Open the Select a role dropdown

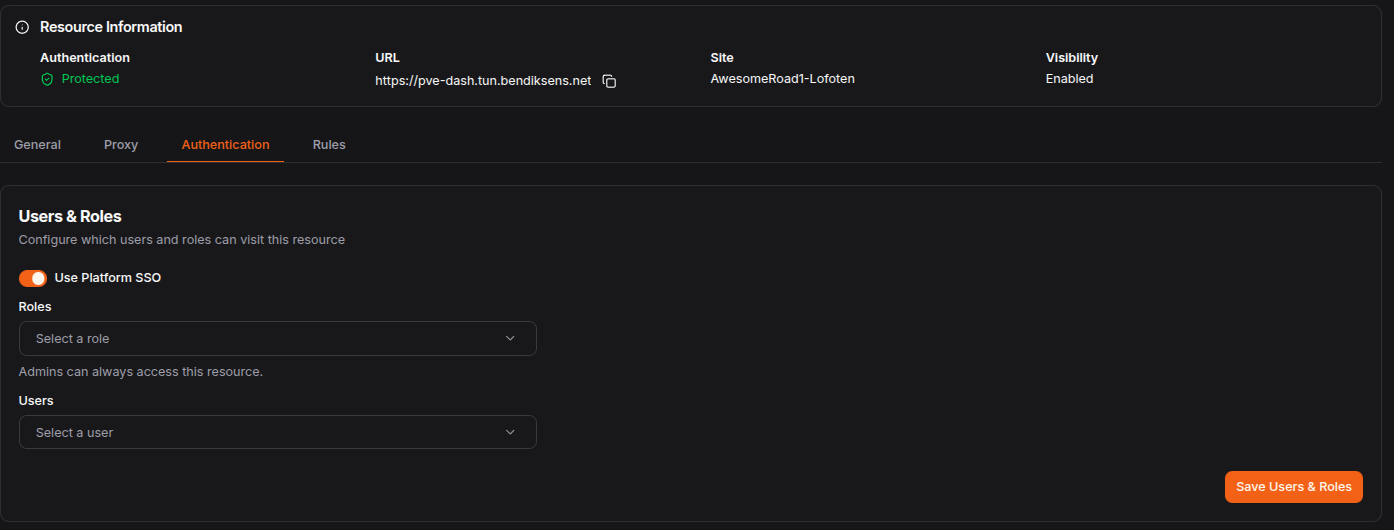pos(278,338)
